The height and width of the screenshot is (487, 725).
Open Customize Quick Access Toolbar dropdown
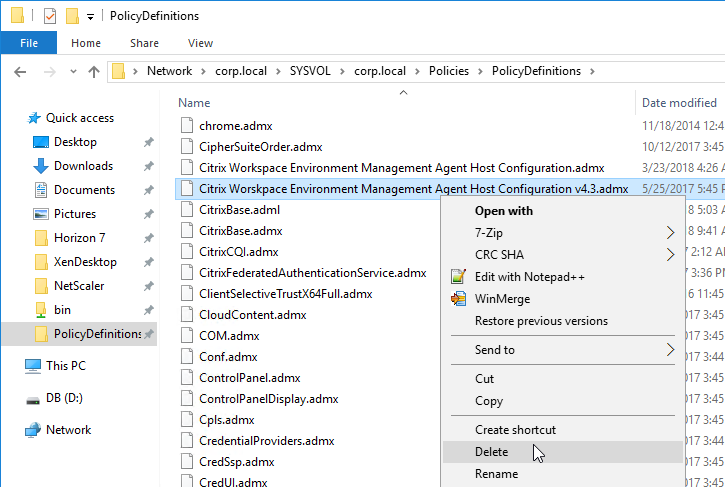91,17
